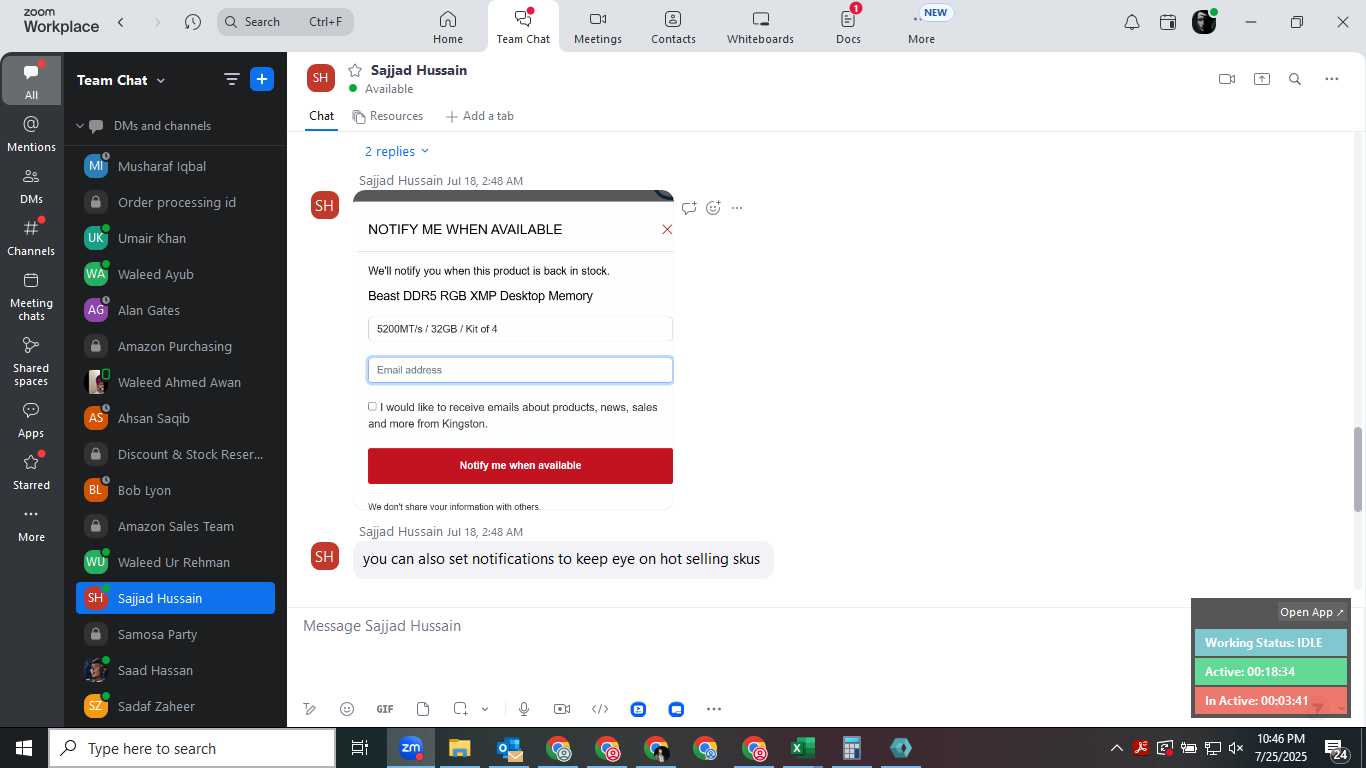Attach a file using the file icon

423,709
